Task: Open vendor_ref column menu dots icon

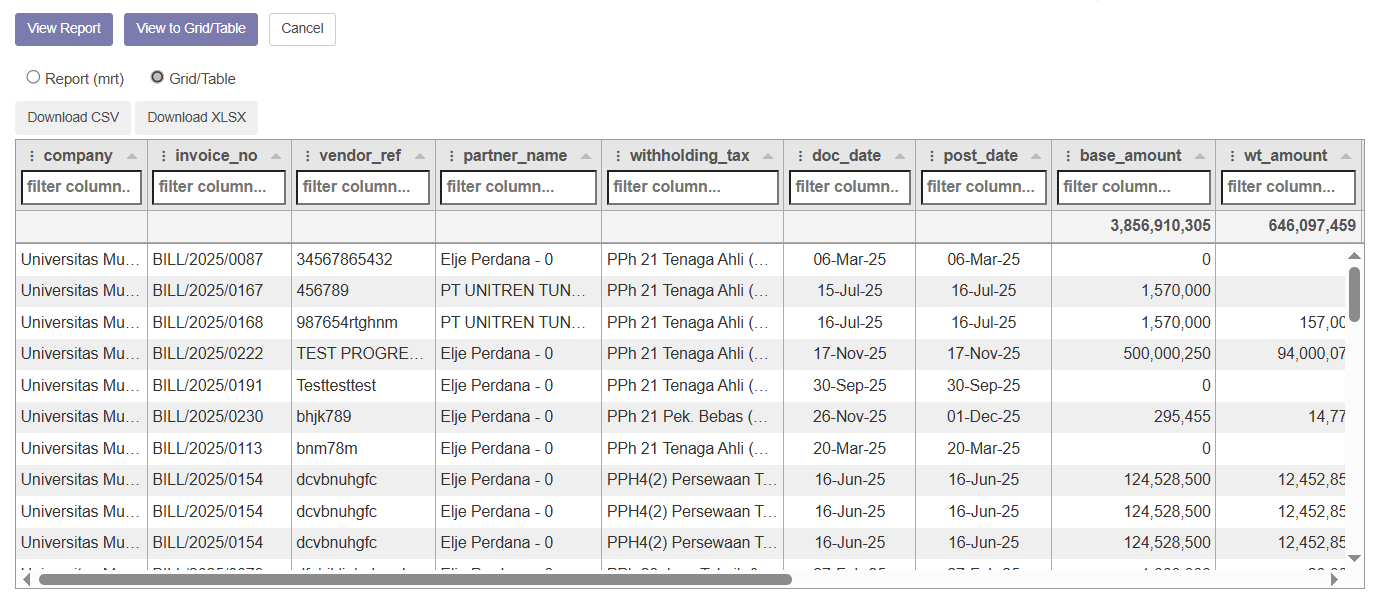Action: point(307,156)
